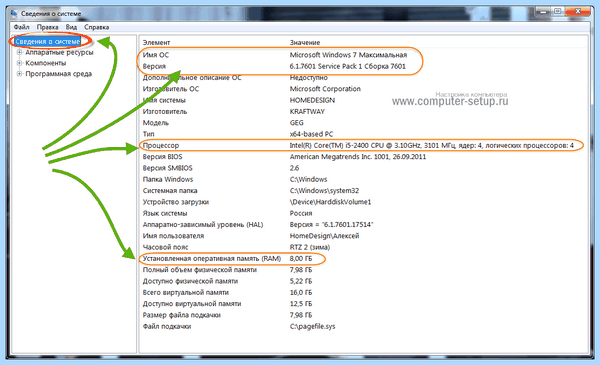Image resolution: width=600 pixels, height=365 pixels.
Task: Select the Имя ОС row
Action: [364, 55]
